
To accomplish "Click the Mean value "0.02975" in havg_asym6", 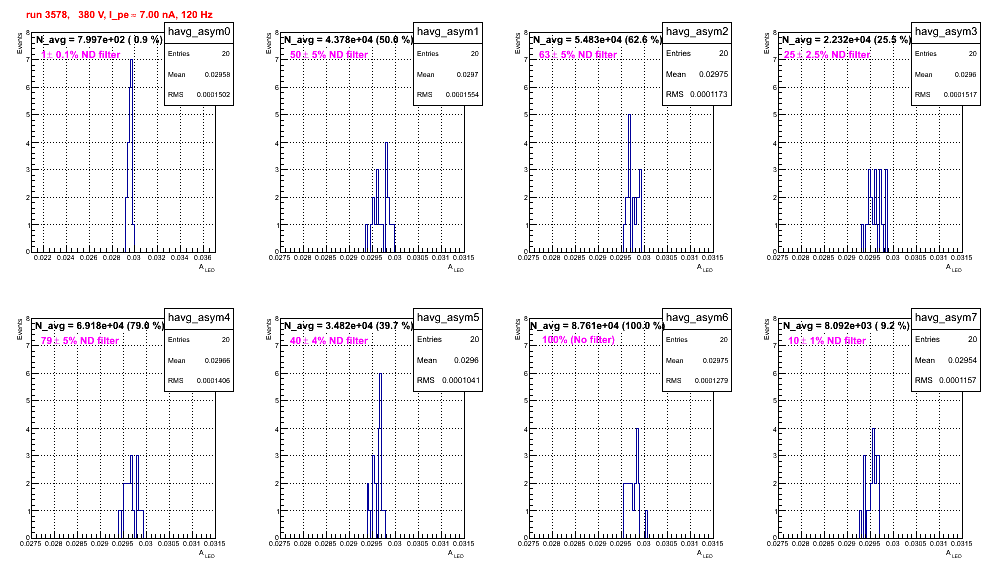I will [715, 360].
